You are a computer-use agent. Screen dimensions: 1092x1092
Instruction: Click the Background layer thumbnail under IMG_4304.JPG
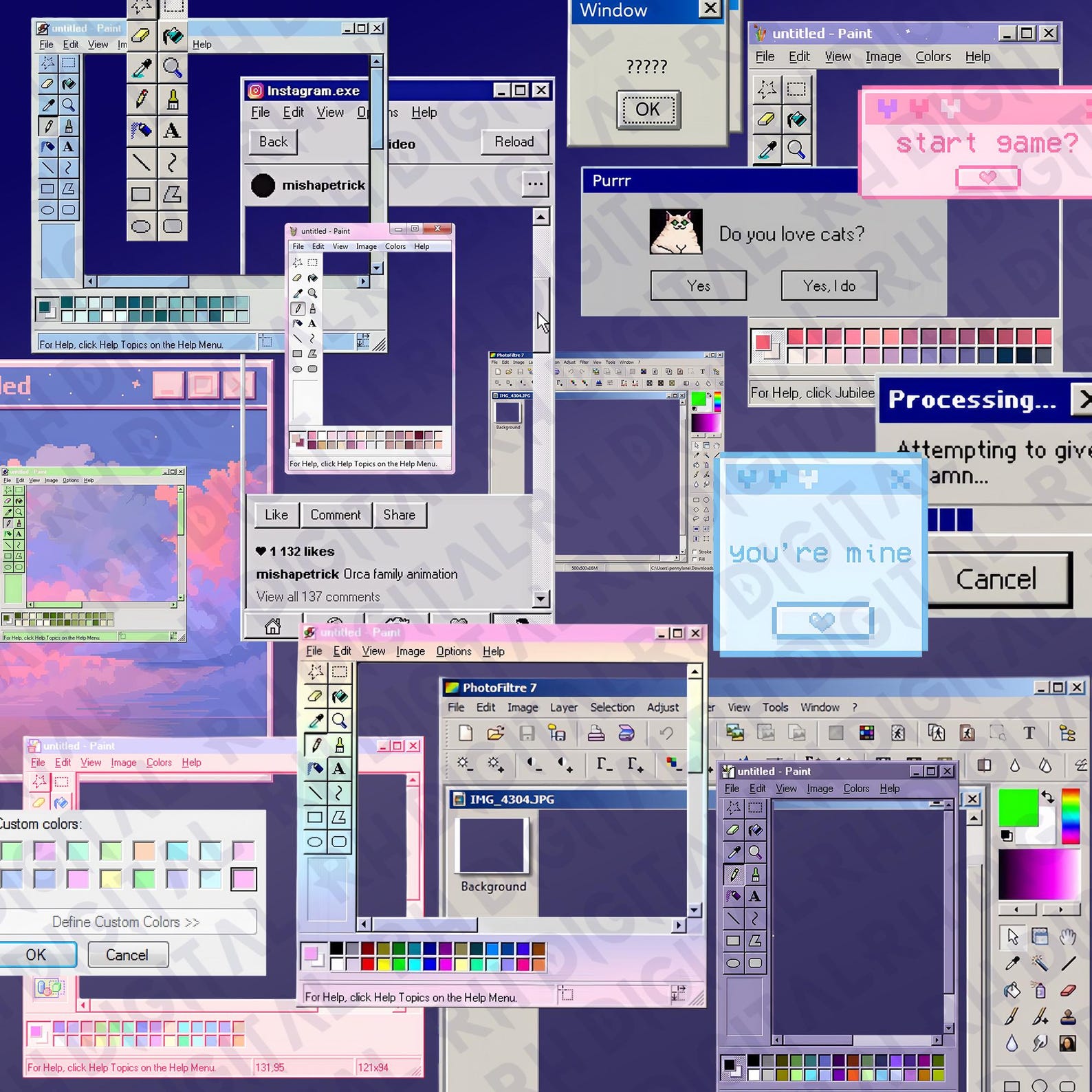(492, 845)
